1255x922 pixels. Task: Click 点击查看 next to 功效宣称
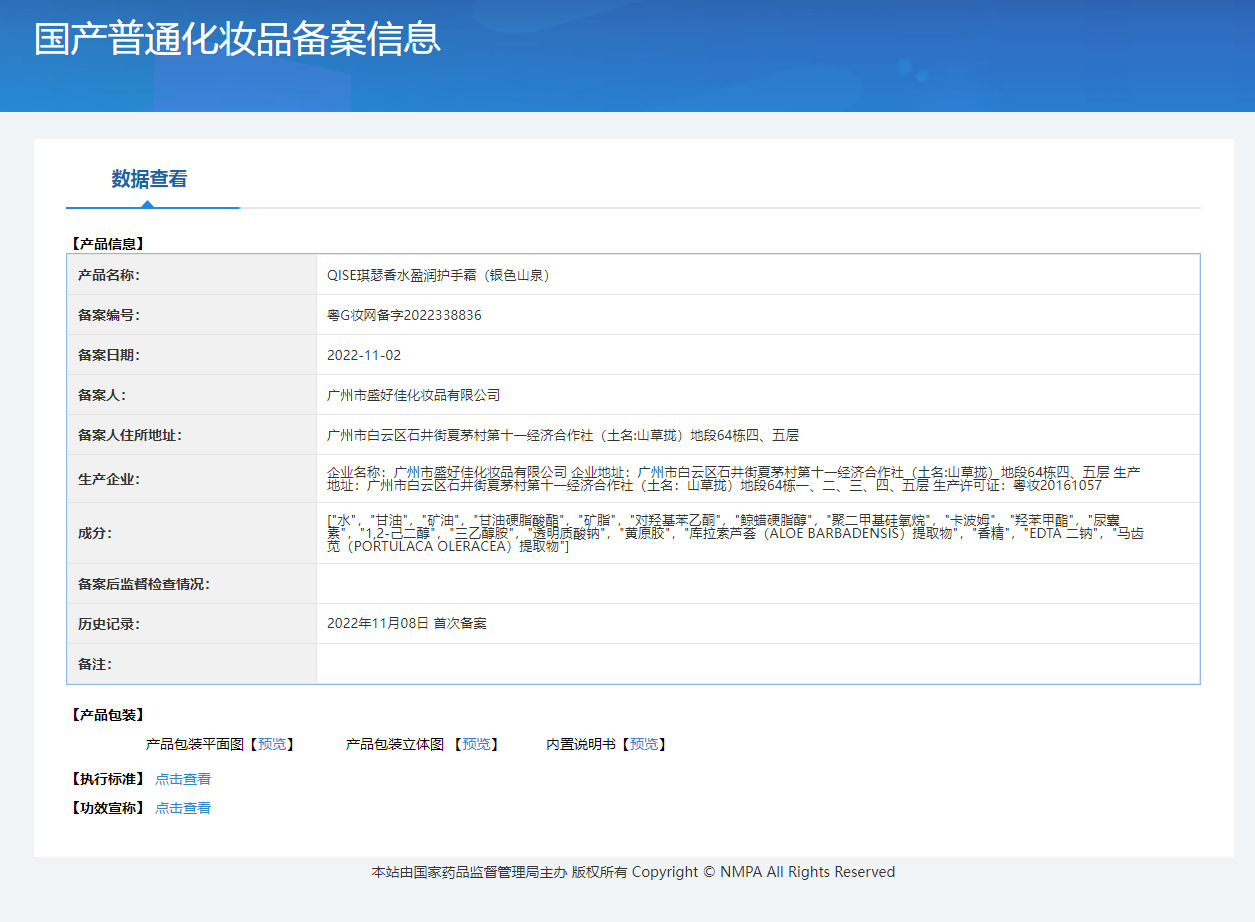point(183,808)
